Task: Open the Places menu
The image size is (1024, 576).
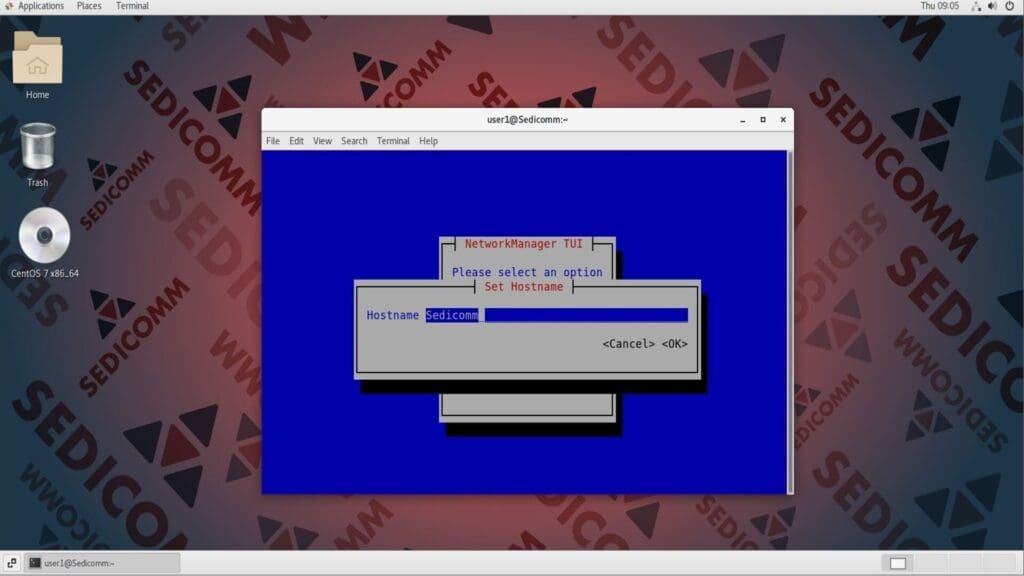Action: [88, 6]
